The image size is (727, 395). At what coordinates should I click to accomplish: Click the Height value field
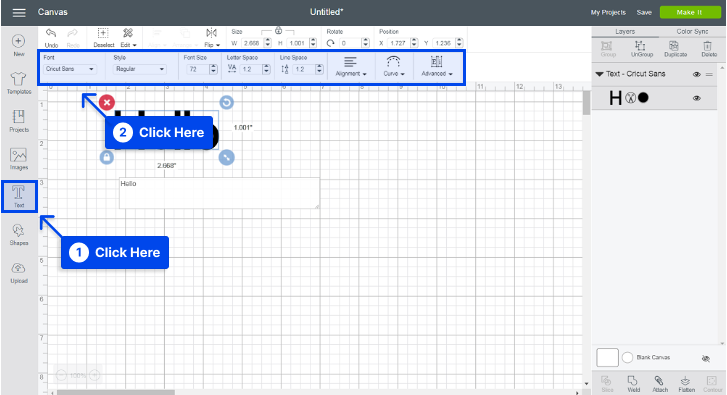point(297,43)
